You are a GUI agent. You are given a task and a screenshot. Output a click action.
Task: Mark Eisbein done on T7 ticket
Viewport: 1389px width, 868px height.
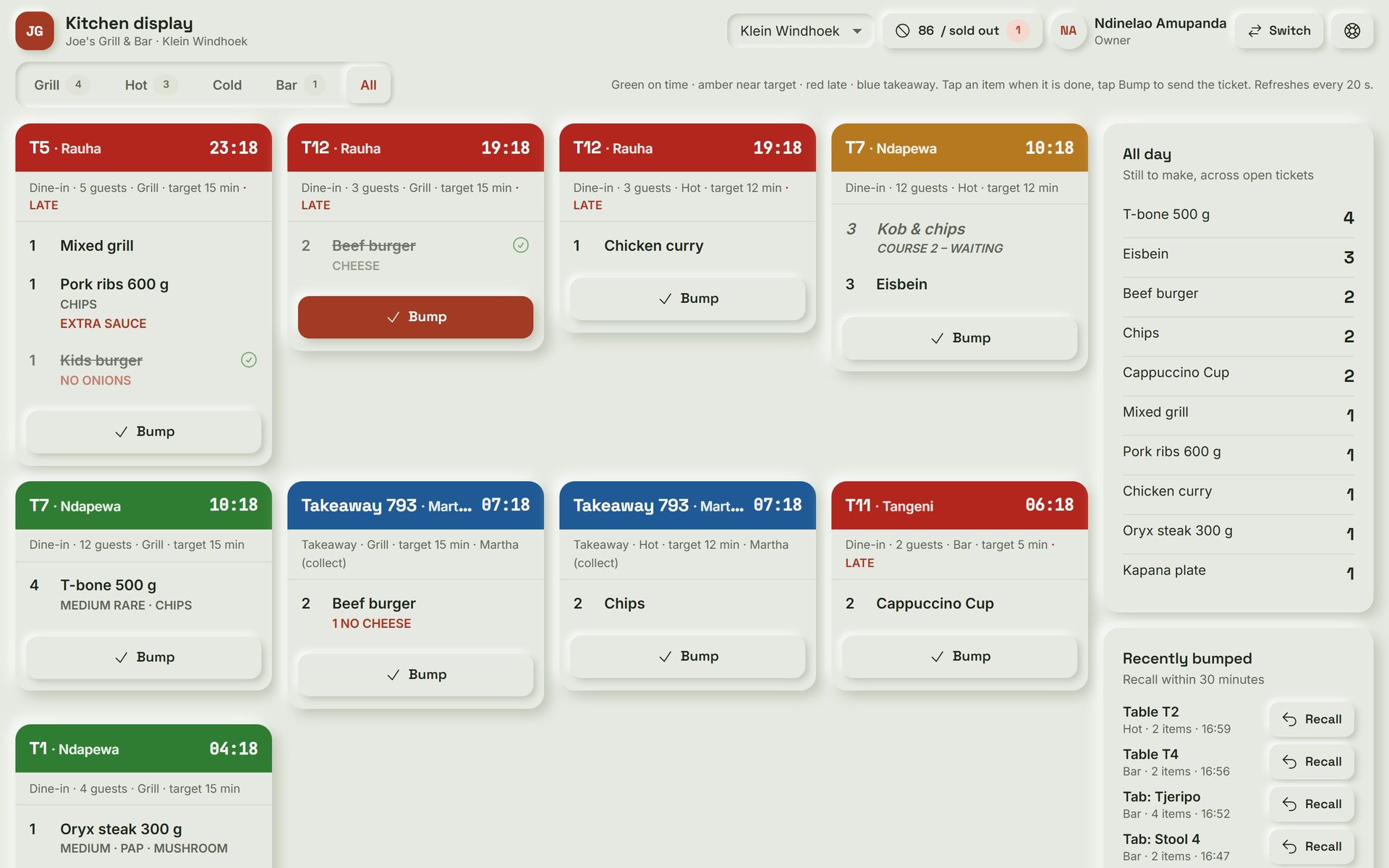tap(959, 284)
